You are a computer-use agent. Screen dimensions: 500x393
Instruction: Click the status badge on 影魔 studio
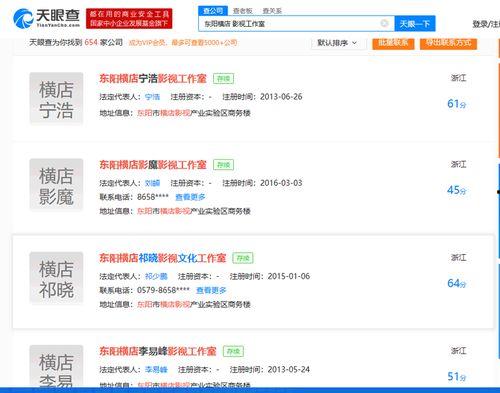pyautogui.click(x=223, y=165)
